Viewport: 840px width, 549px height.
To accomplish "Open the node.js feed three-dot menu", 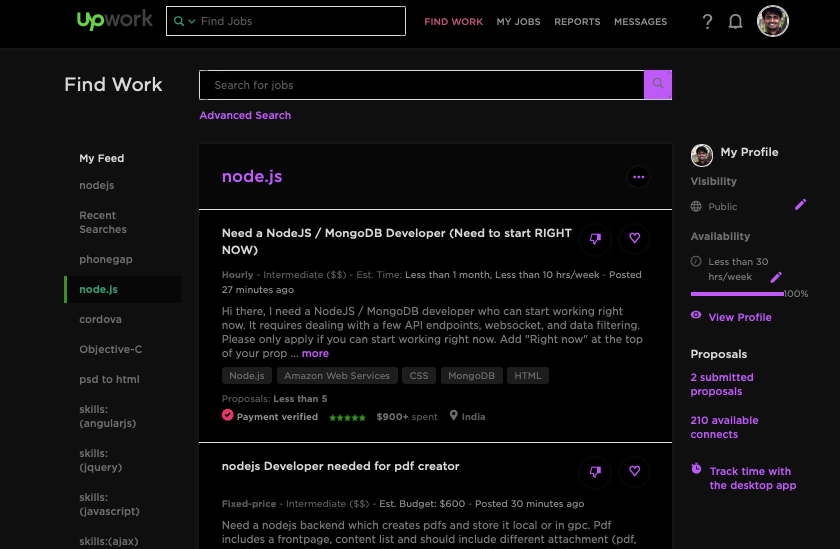I will click(x=638, y=177).
